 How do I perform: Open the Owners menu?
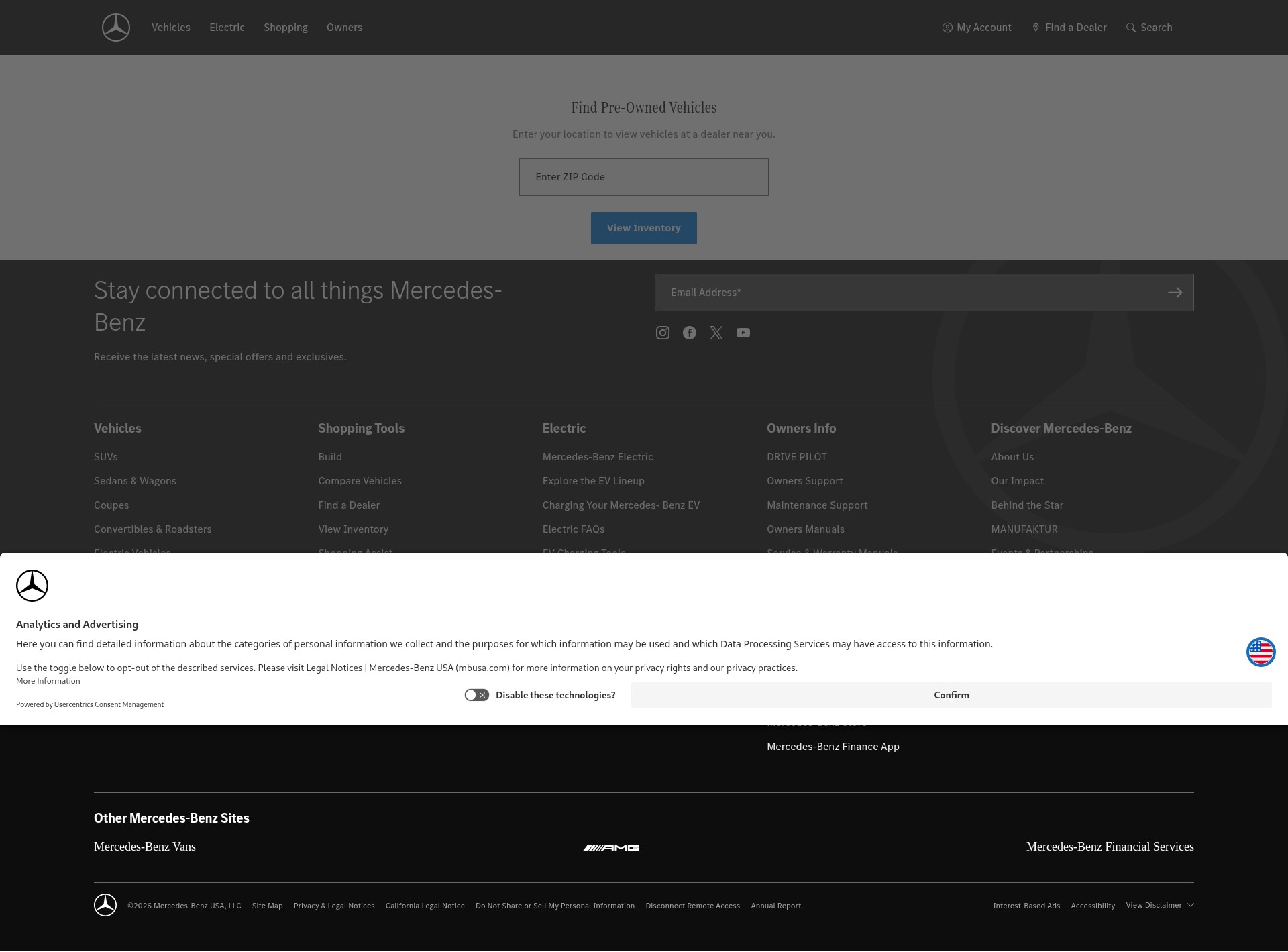[344, 28]
